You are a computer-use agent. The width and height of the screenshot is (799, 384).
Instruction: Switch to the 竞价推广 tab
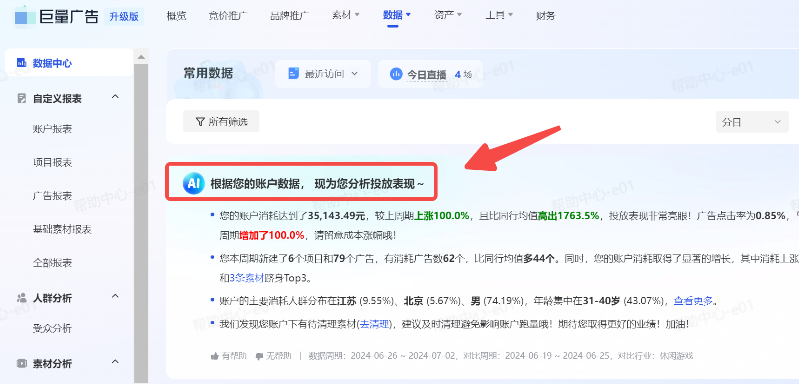click(228, 16)
